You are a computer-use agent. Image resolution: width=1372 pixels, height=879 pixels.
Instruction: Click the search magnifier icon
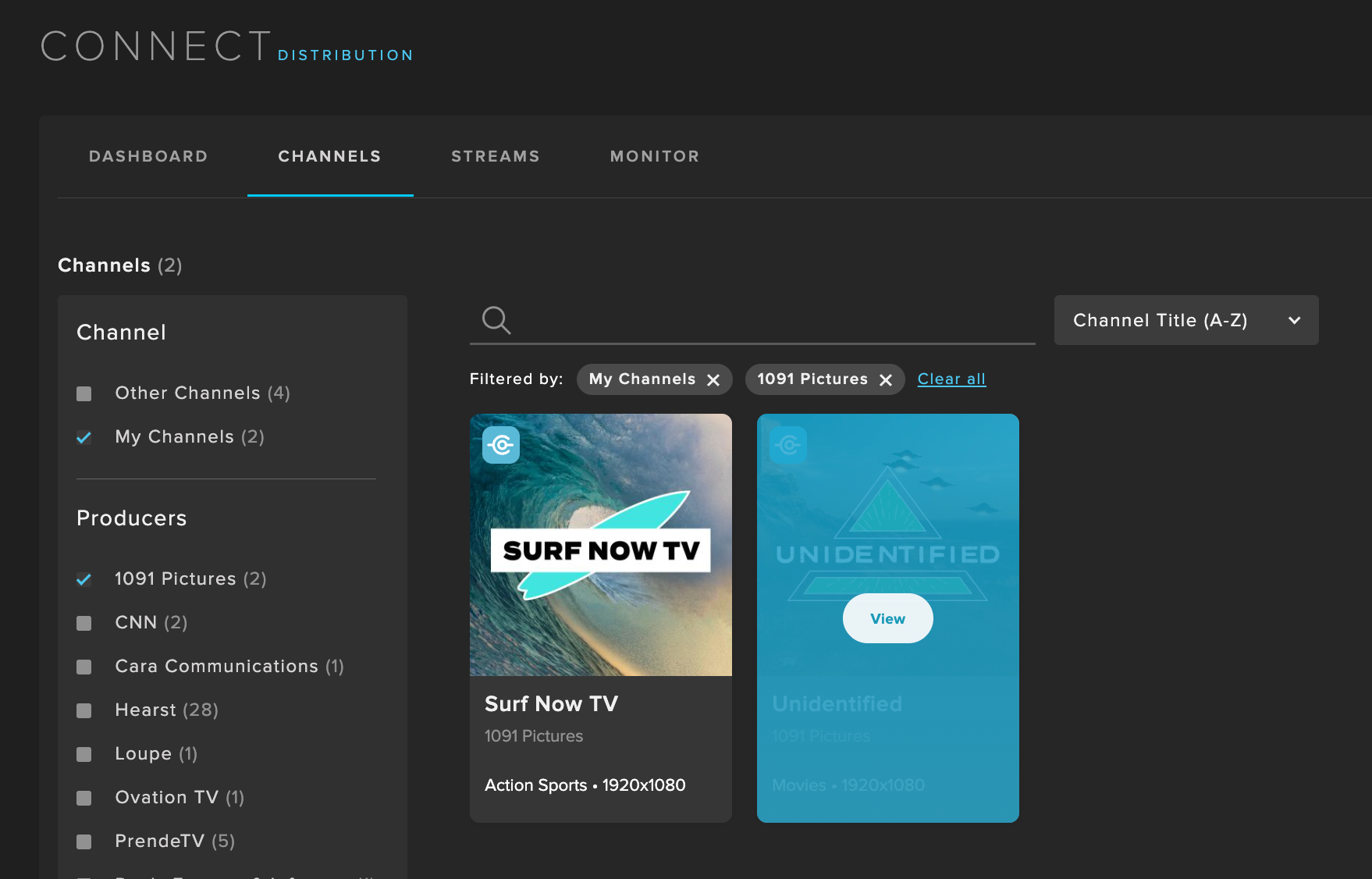[x=496, y=320]
